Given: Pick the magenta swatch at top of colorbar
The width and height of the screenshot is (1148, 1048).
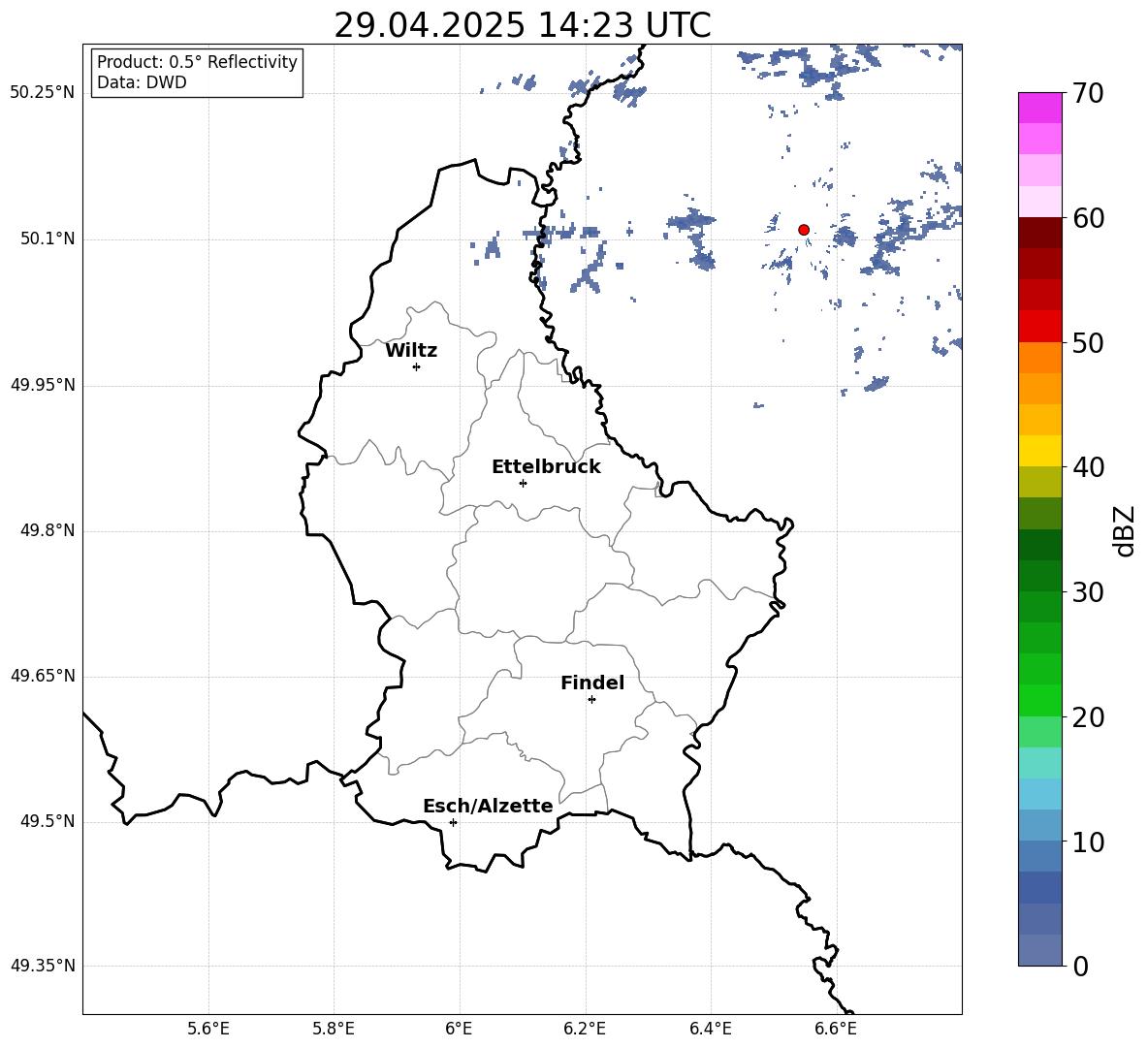Looking at the screenshot, I should [x=1040, y=109].
